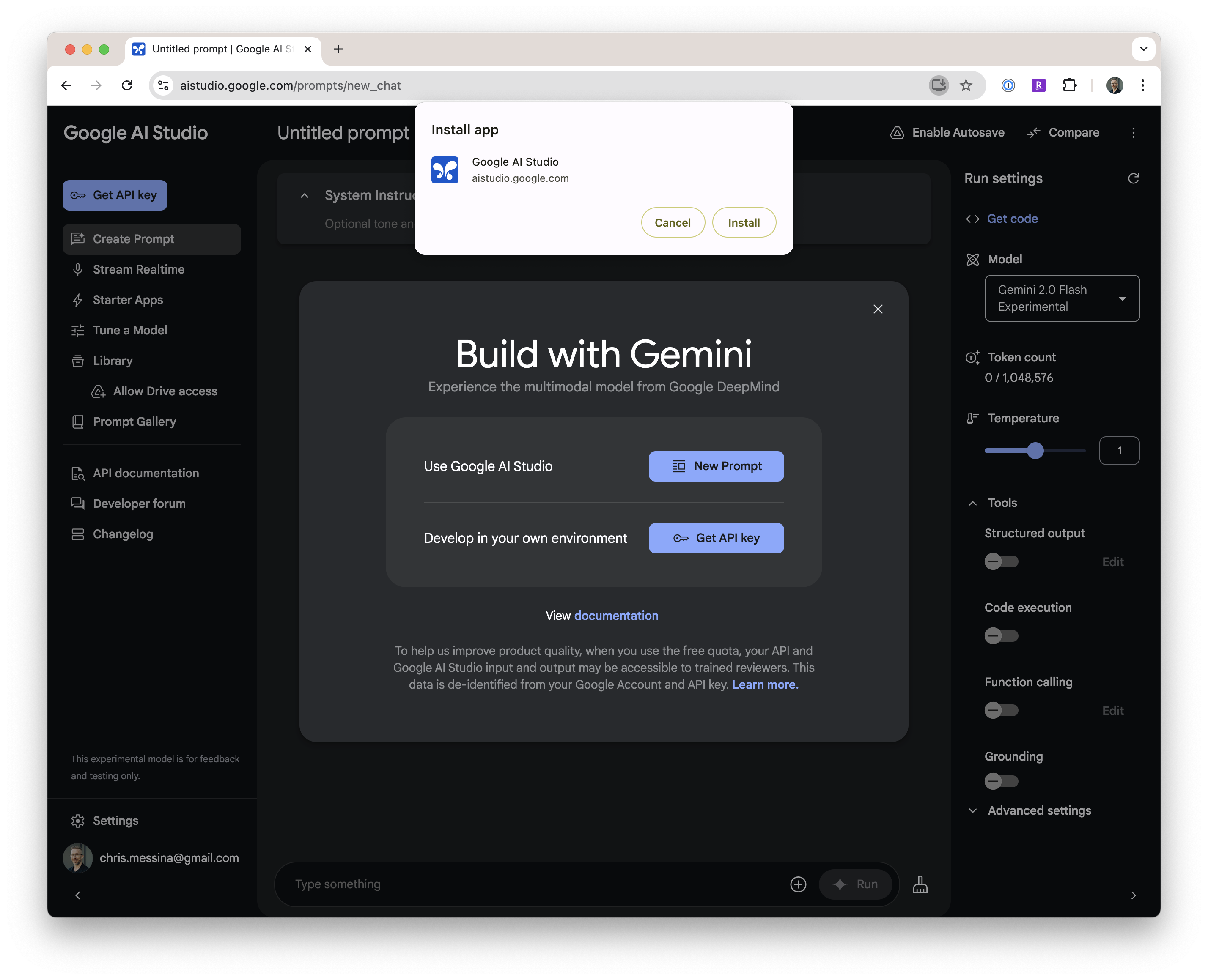The height and width of the screenshot is (980, 1208).
Task: Expand Advanced settings section
Action: pyautogui.click(x=1038, y=810)
